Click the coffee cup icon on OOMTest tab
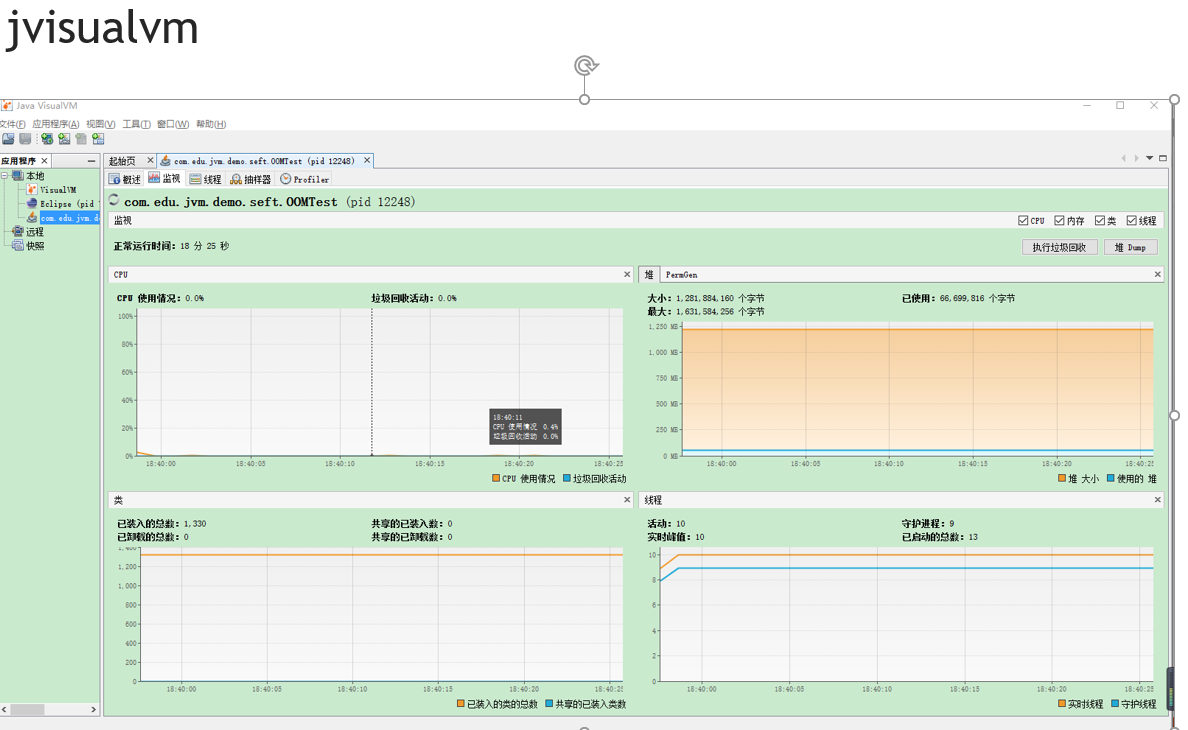Viewport: 1188px width, 730px height. pyautogui.click(x=165, y=161)
